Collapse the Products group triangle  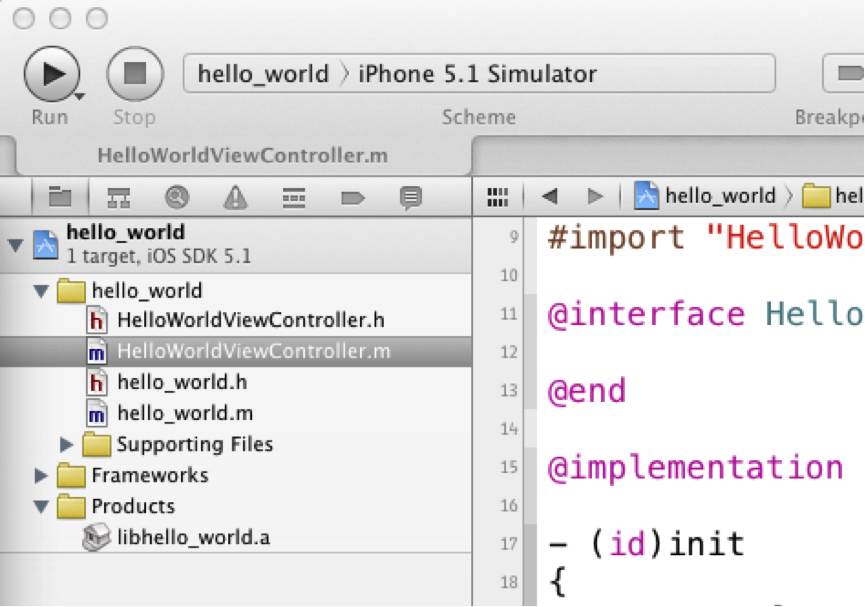click(41, 506)
